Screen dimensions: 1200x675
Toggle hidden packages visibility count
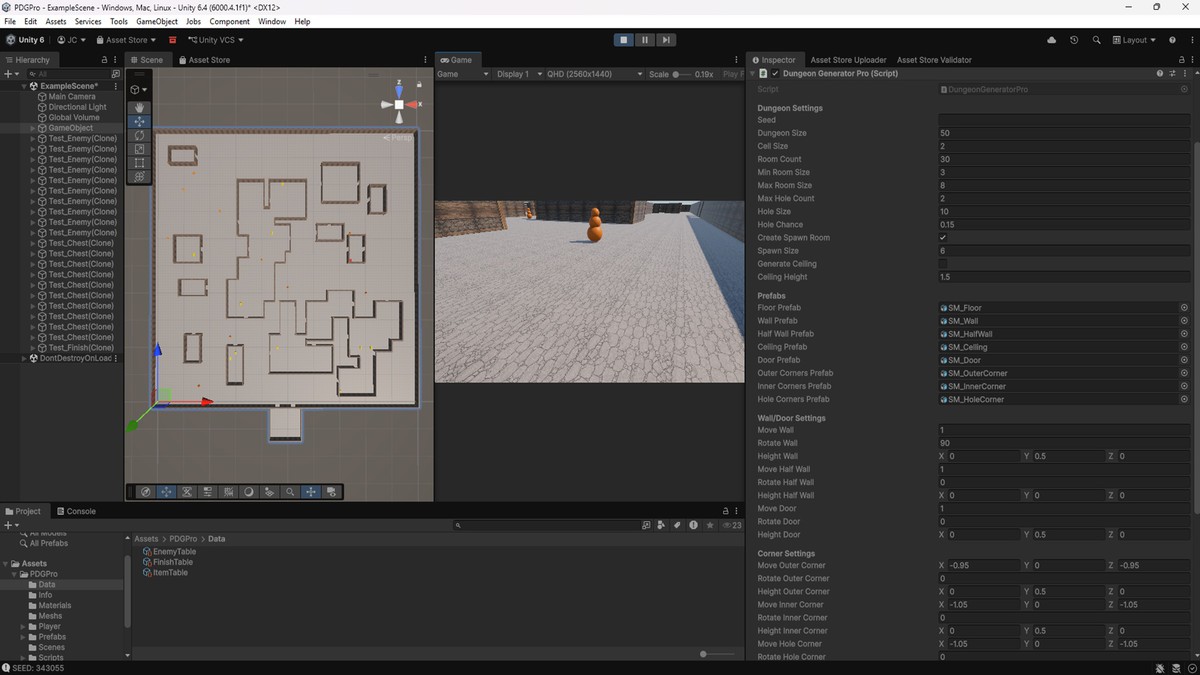click(x=733, y=525)
